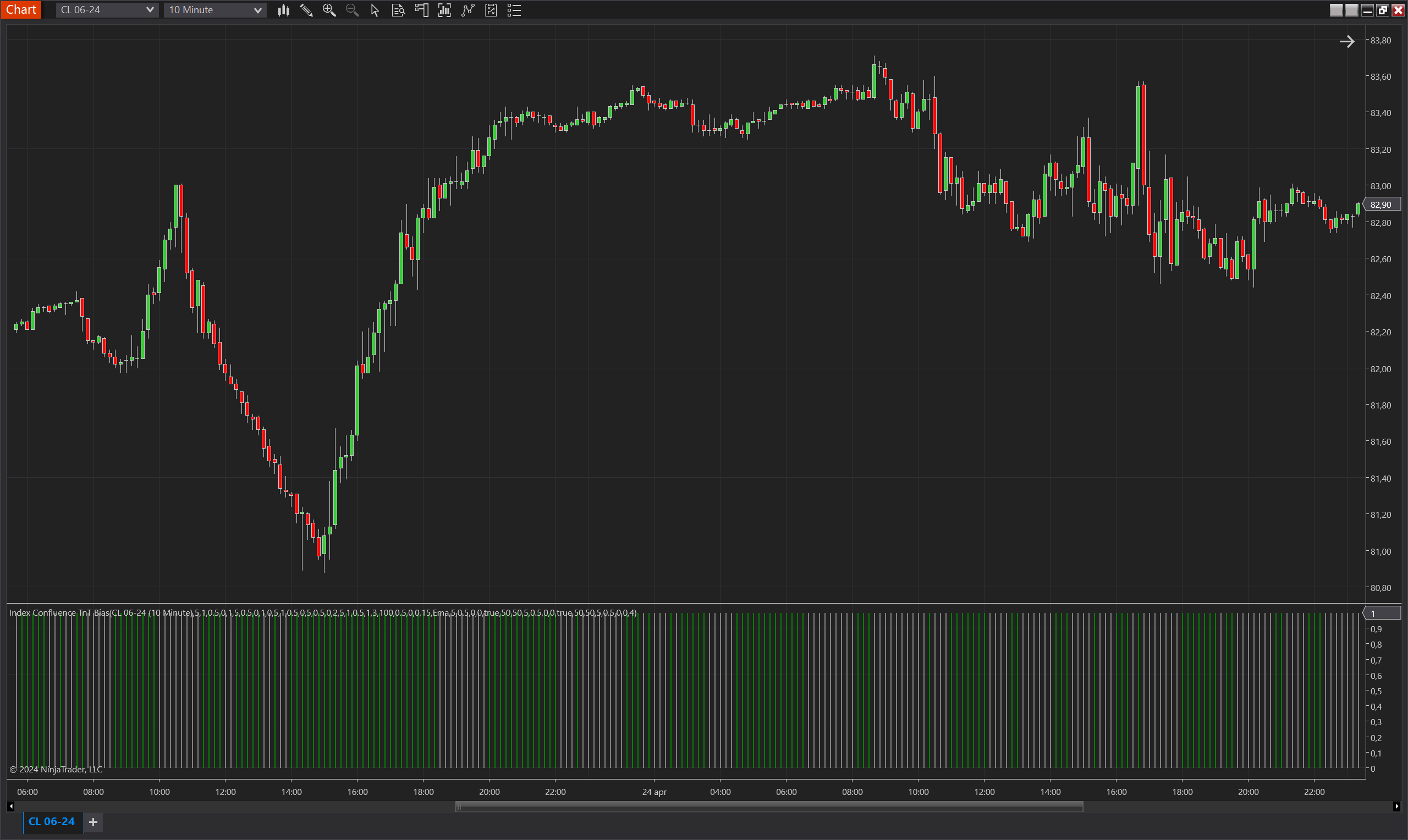This screenshot has height=840, width=1408.
Task: Click the 16:00 label before 24 apr
Action: pyautogui.click(x=358, y=792)
